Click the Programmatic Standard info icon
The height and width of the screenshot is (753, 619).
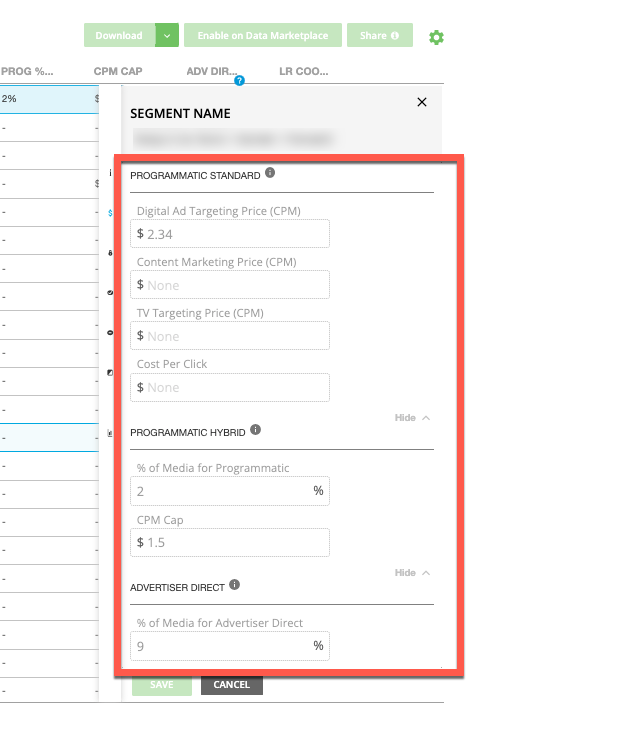[x=270, y=173]
